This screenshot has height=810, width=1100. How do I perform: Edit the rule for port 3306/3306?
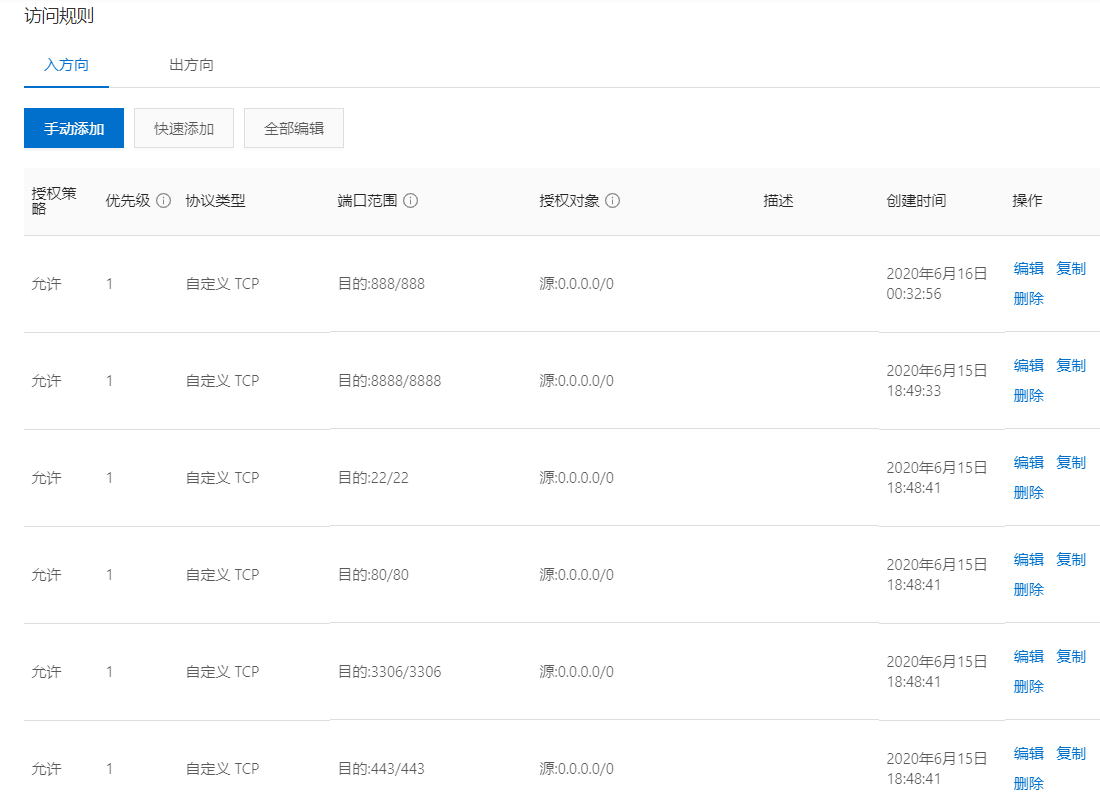point(1028,656)
